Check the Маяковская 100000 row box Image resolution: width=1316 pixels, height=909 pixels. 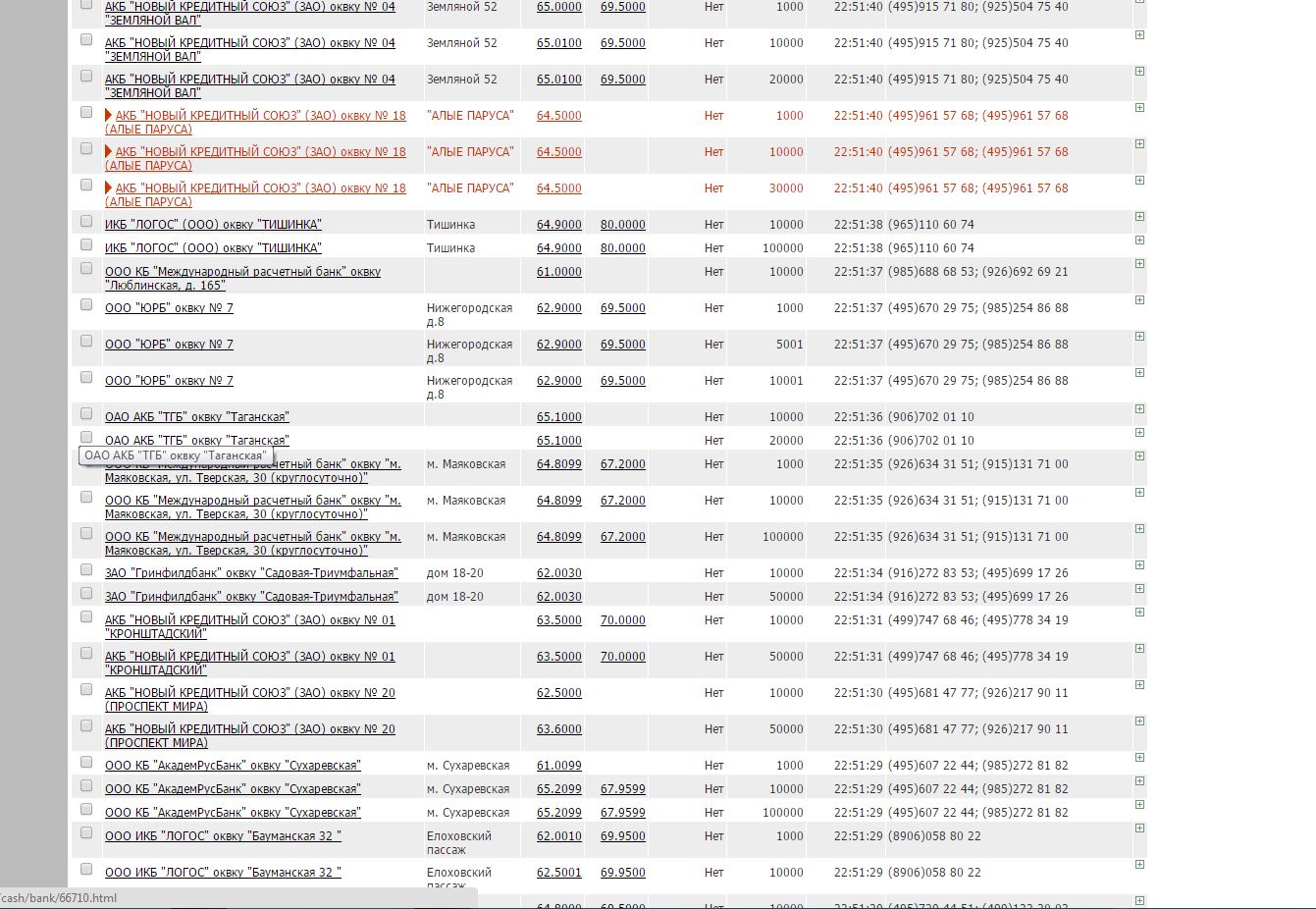point(86,533)
